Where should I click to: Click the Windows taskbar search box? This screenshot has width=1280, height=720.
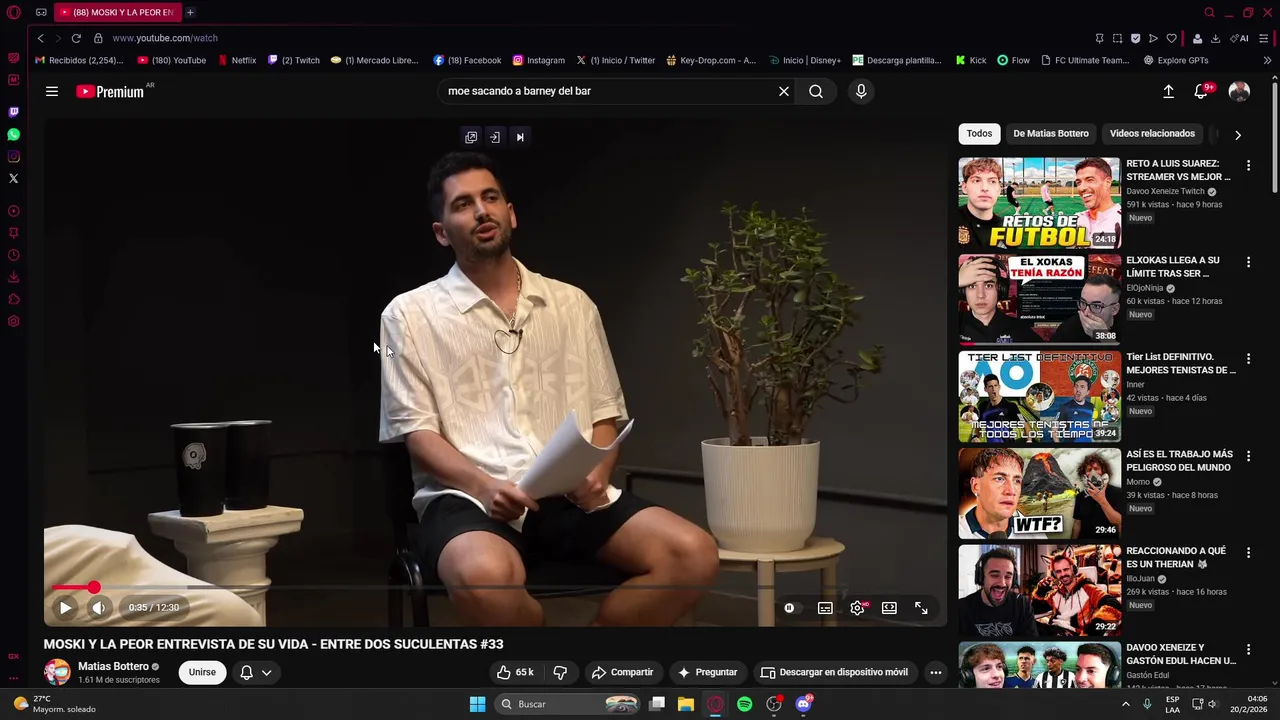tap(568, 704)
